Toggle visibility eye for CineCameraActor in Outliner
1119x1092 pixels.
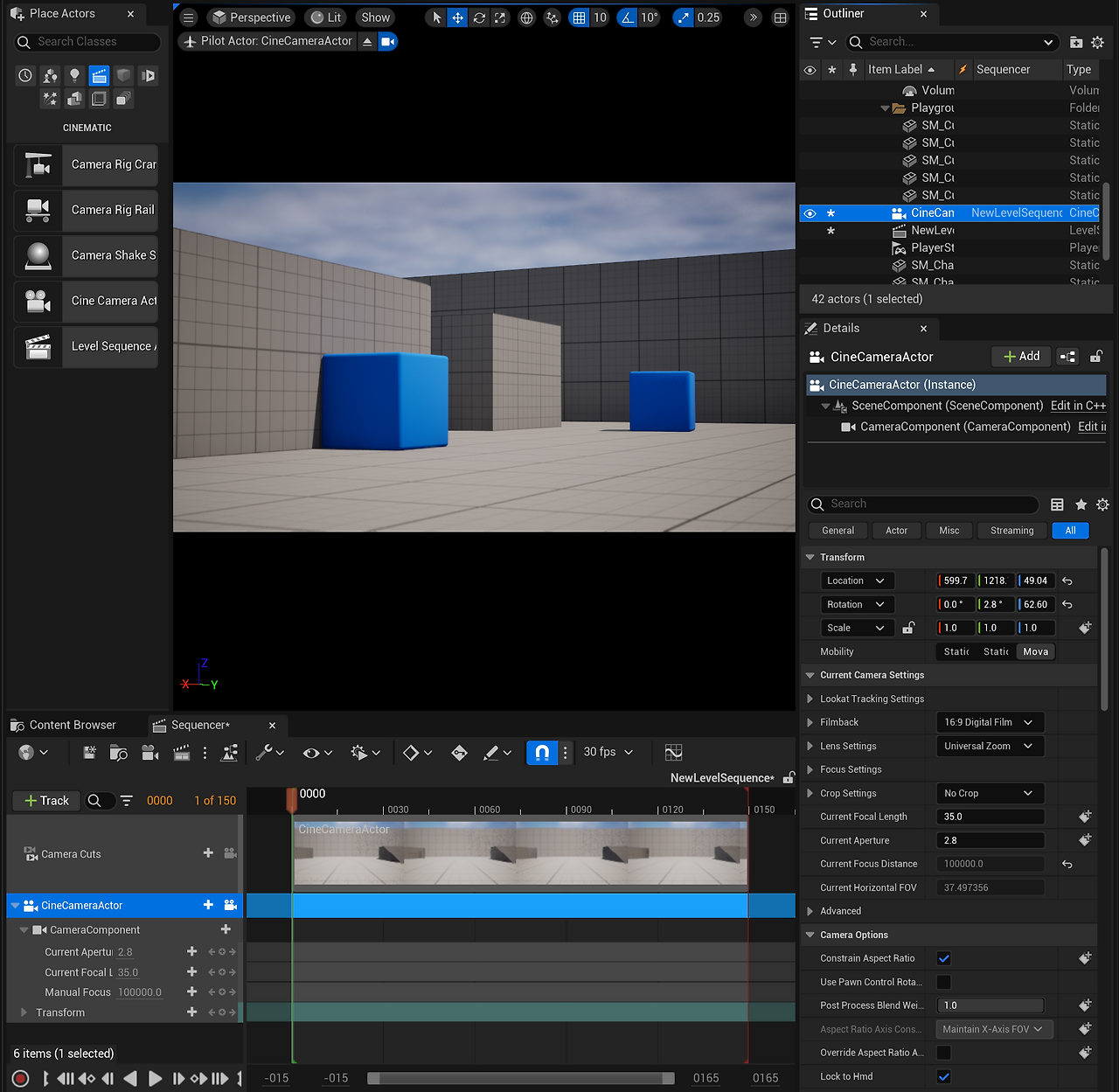[810, 213]
